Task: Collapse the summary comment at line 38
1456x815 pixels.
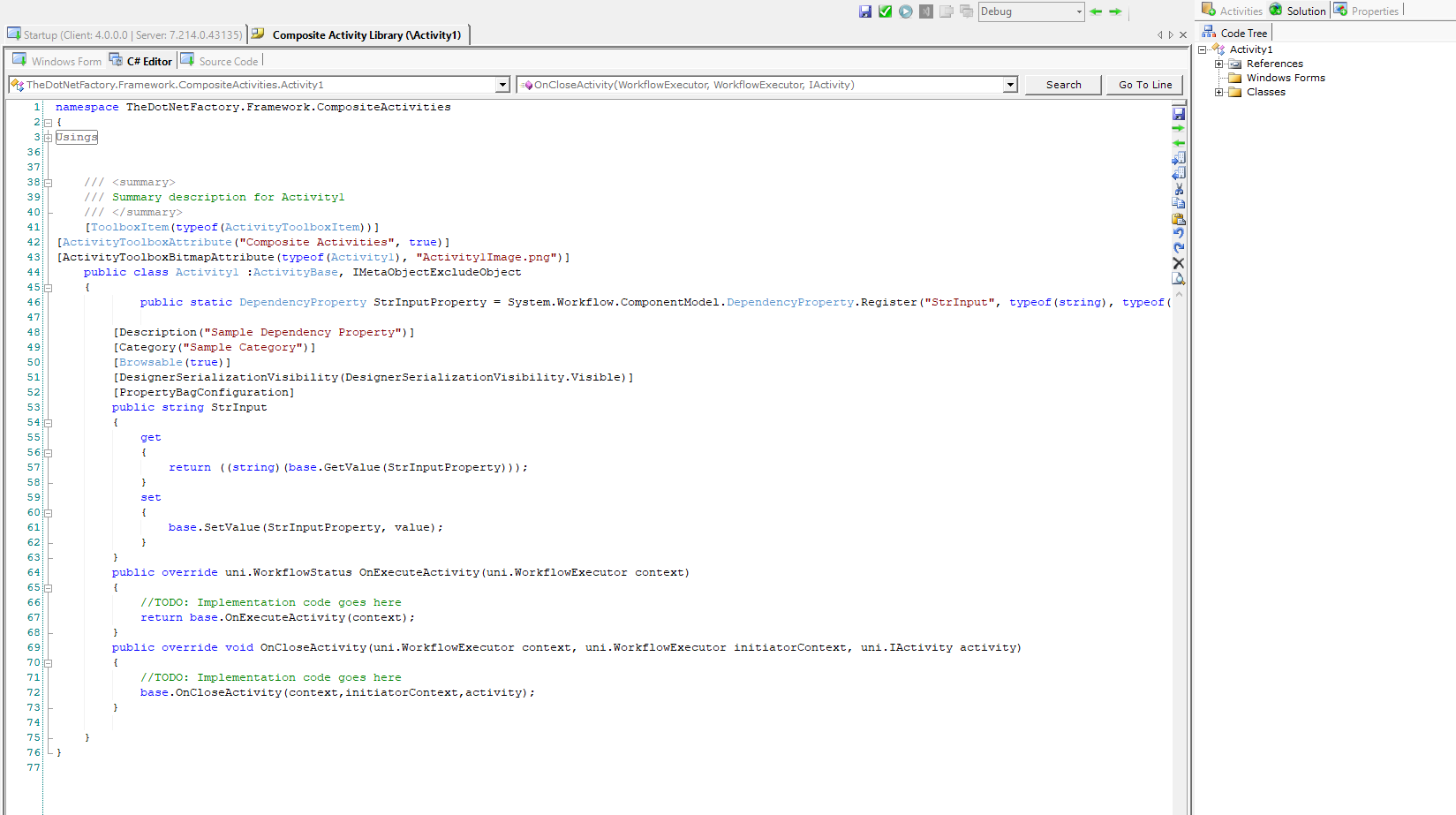Action: tap(48, 183)
